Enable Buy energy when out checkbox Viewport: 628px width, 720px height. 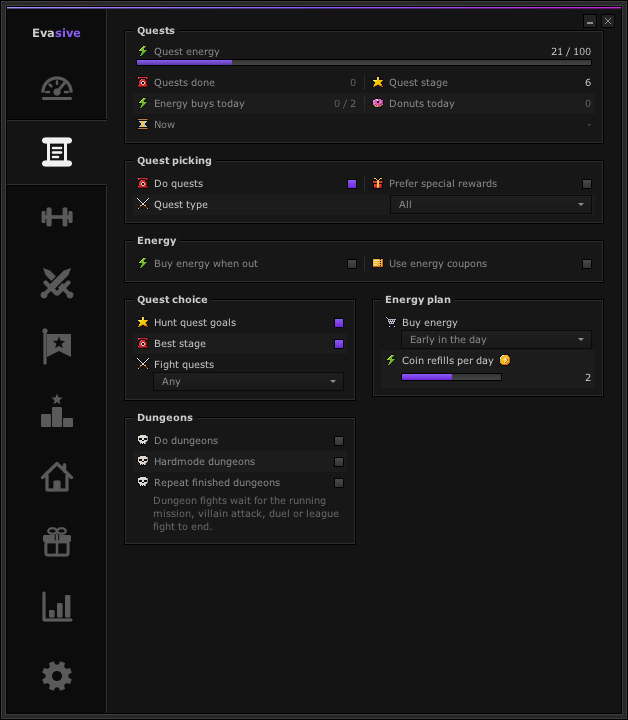(x=352, y=264)
